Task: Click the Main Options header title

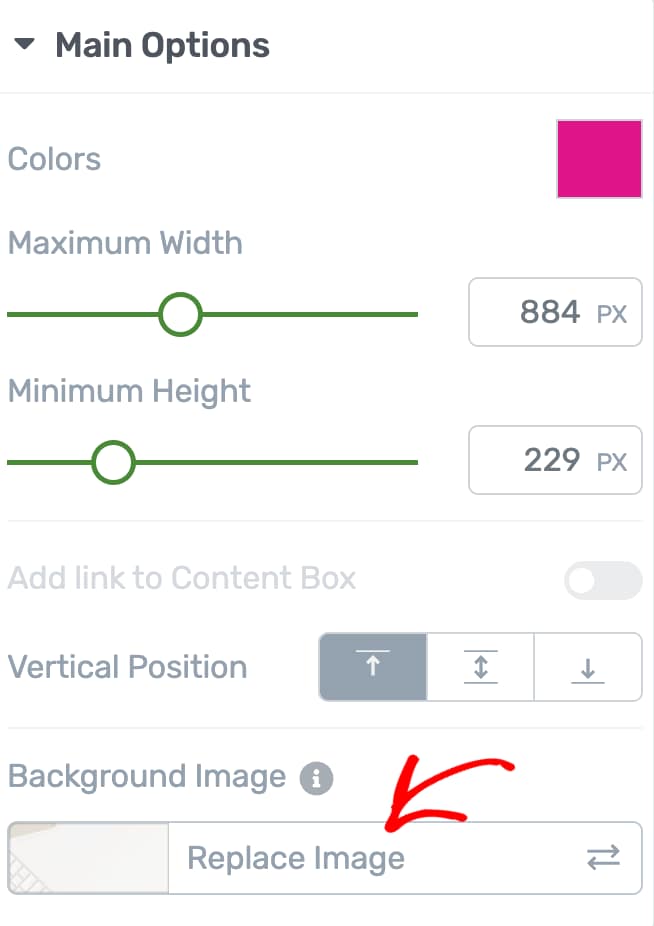Action: pos(162,46)
